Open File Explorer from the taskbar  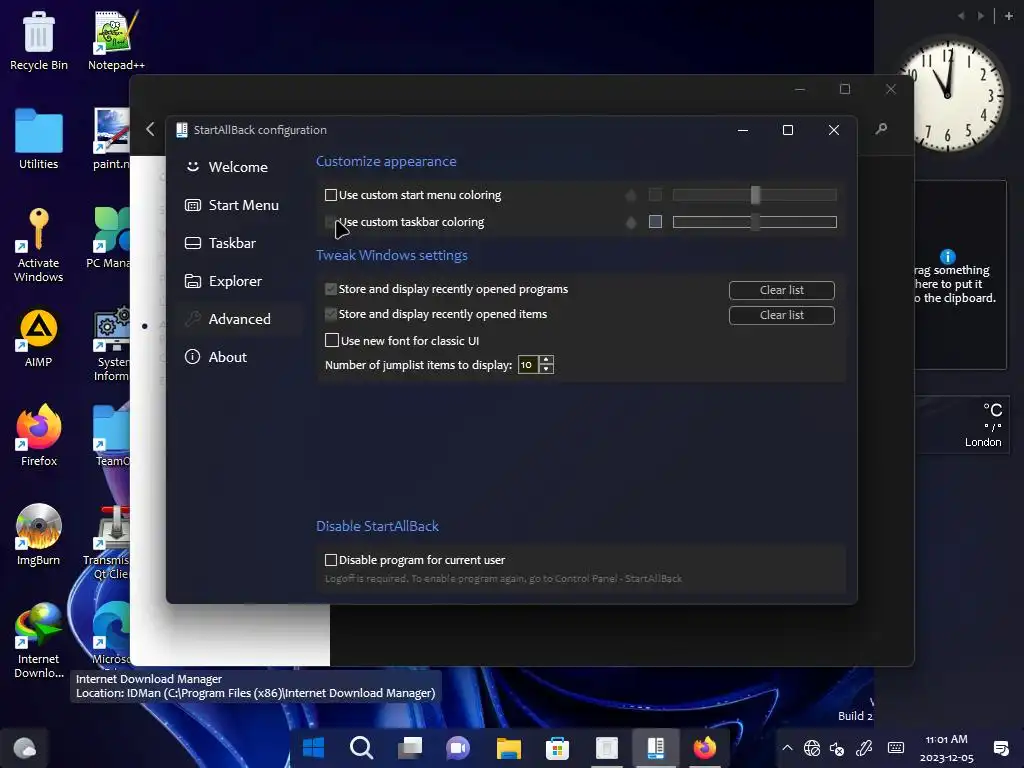tap(508, 748)
